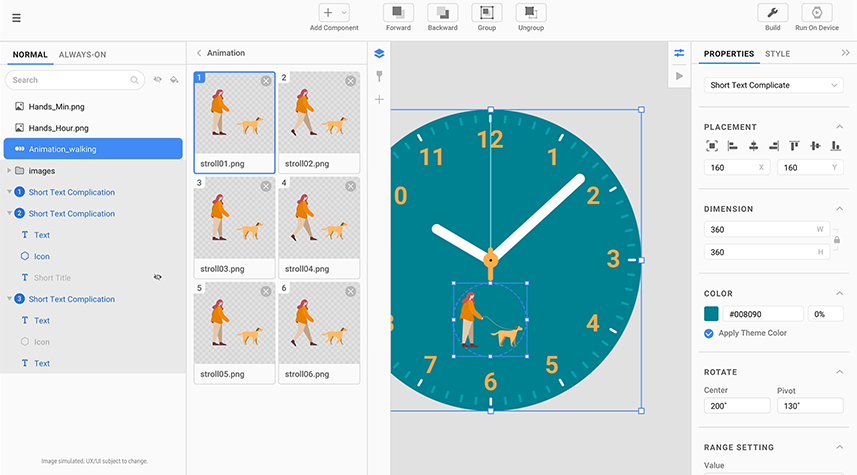
Task: Click the Group components icon
Action: click(487, 13)
